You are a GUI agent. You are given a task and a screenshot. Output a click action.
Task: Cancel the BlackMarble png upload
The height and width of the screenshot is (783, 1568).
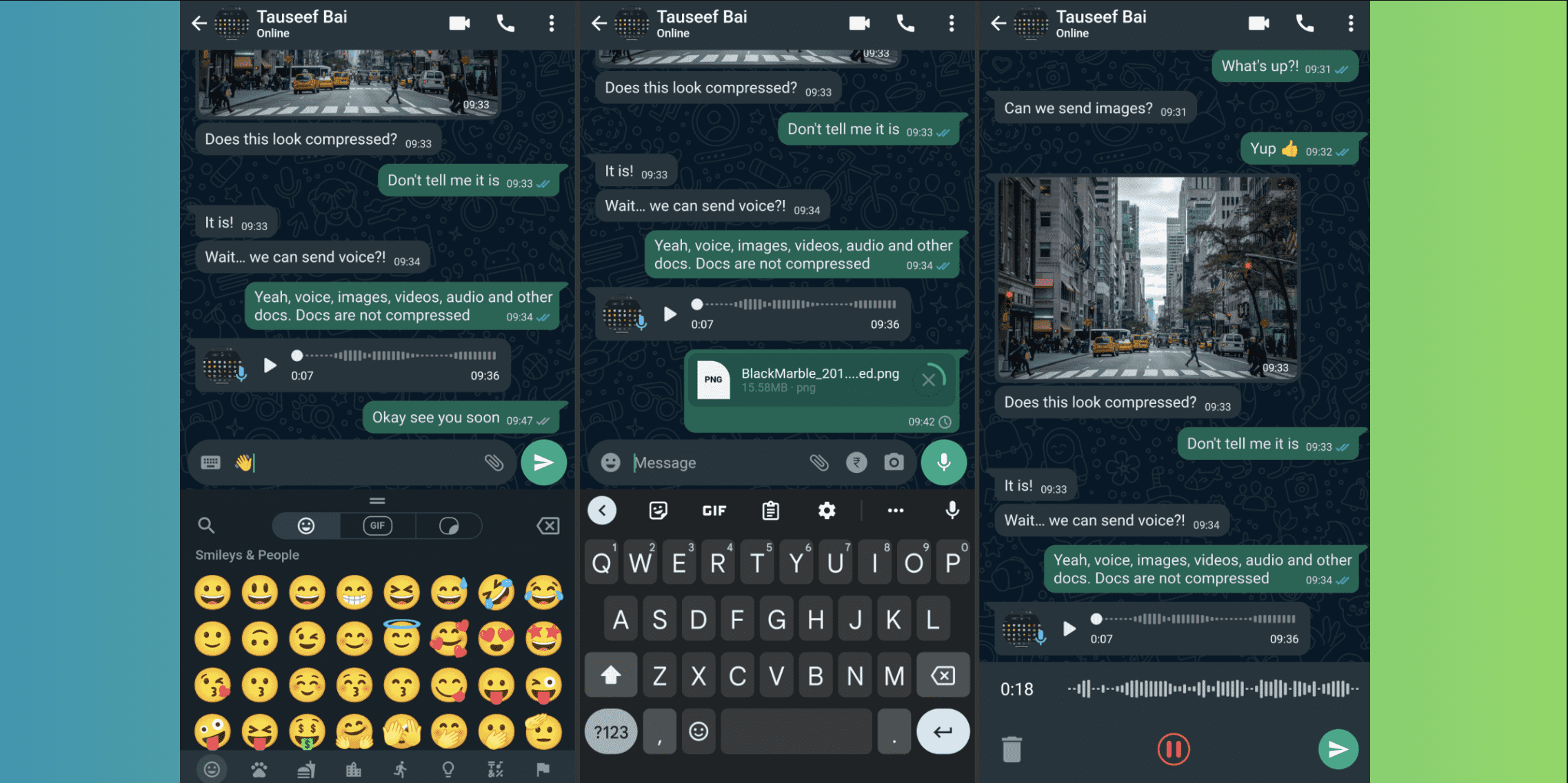pos(929,380)
